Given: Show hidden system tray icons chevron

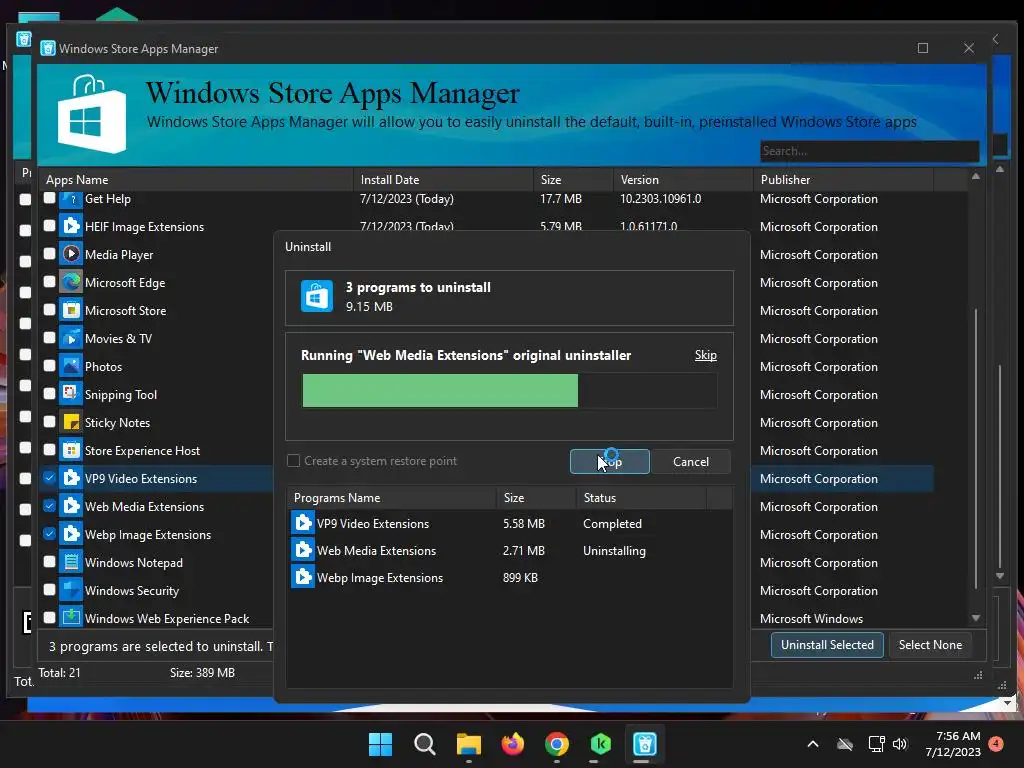Looking at the screenshot, I should [812, 744].
